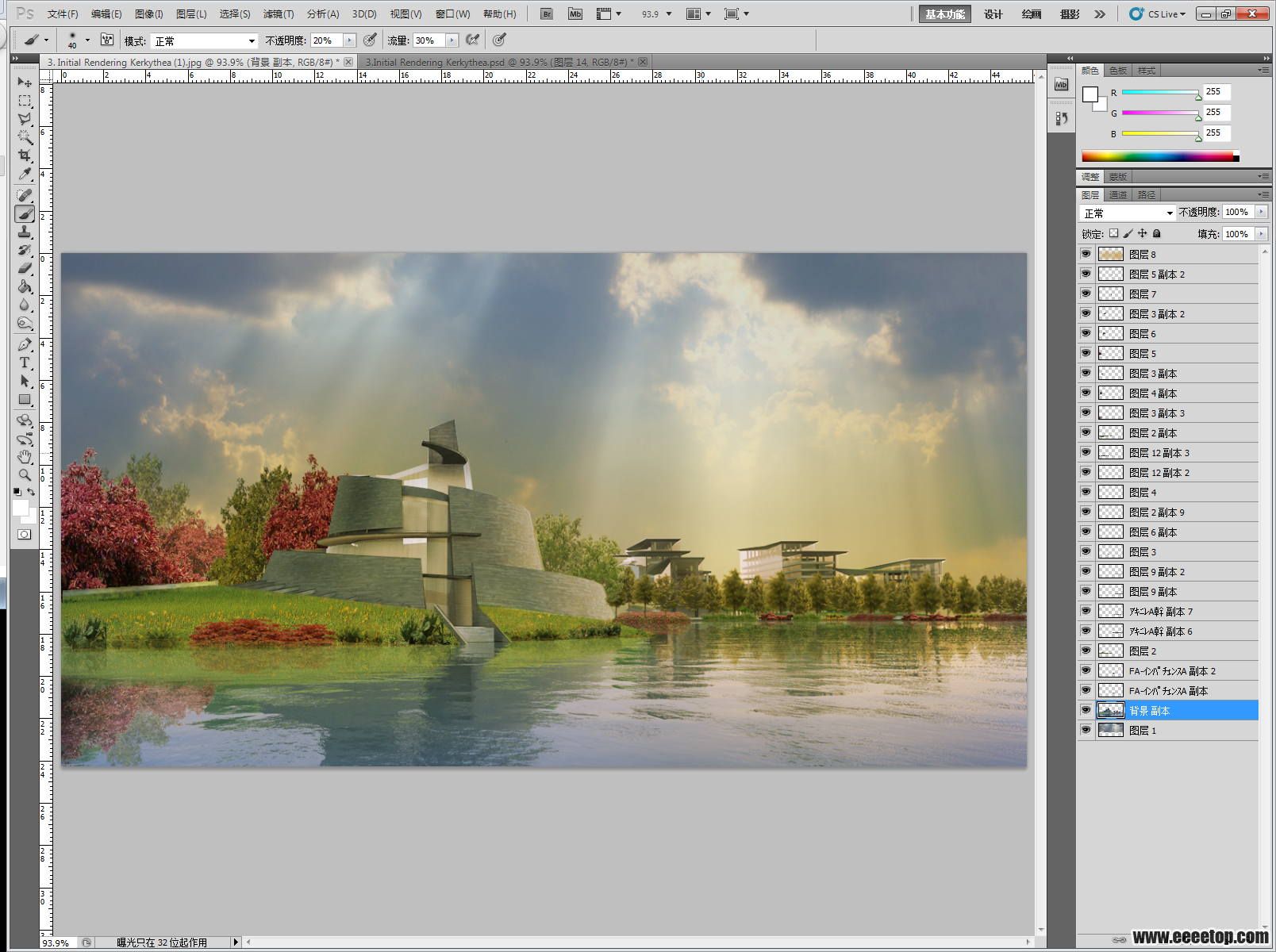The height and width of the screenshot is (952, 1276).
Task: Select the Move tool
Action: [x=25, y=83]
